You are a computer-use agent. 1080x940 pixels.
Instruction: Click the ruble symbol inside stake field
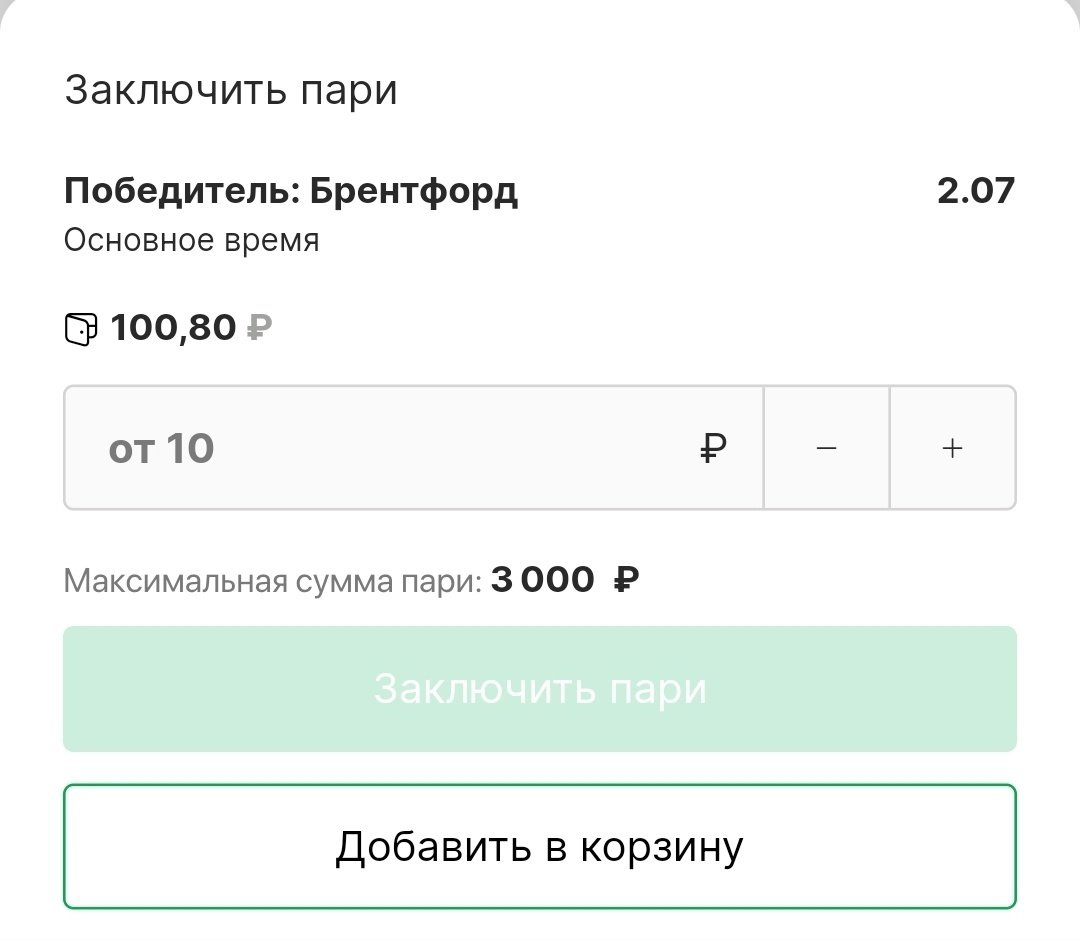click(x=712, y=449)
